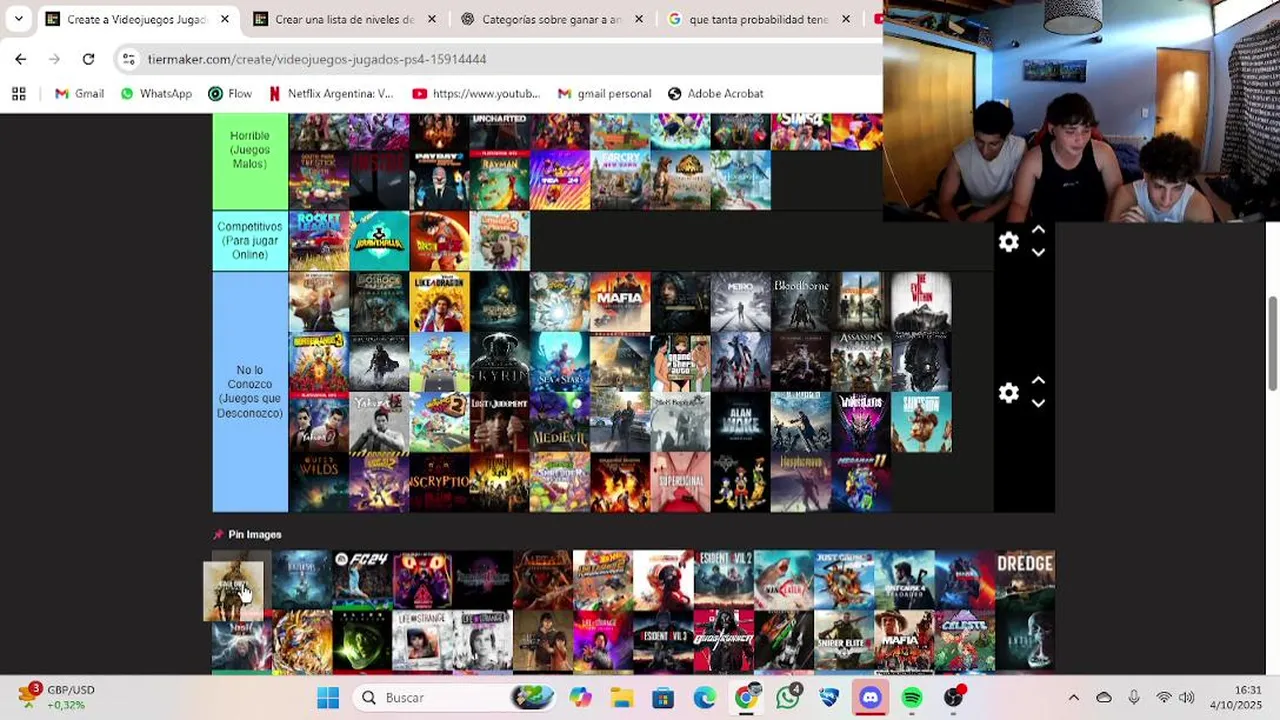Viewport: 1280px width, 720px height.
Task: Click the tiermaker.com address bar
Action: pos(500,59)
